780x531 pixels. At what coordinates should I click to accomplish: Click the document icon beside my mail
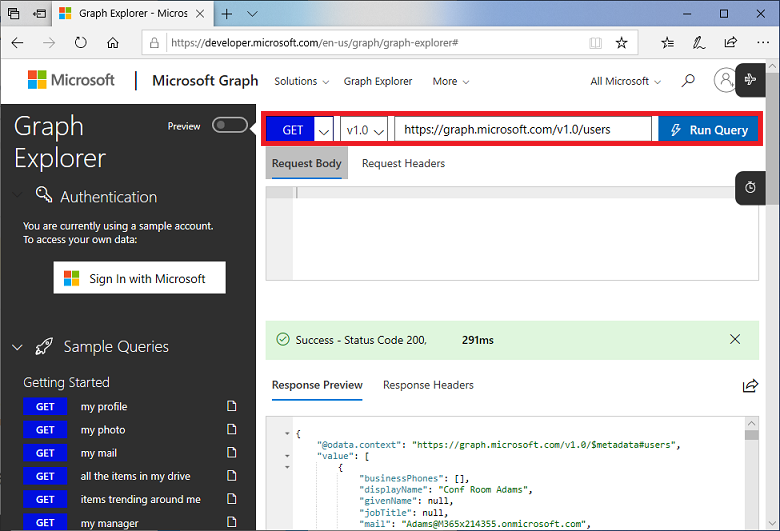pos(232,453)
